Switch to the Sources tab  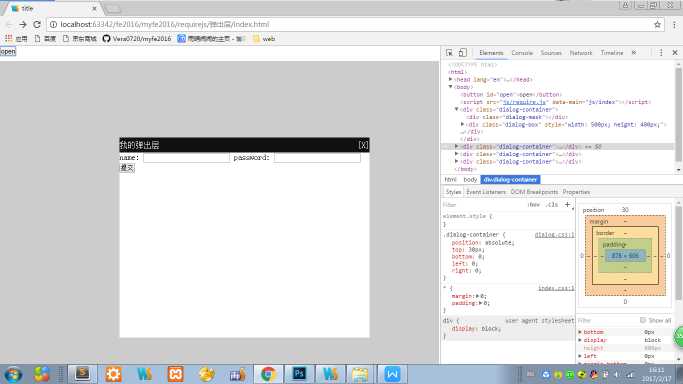point(551,53)
